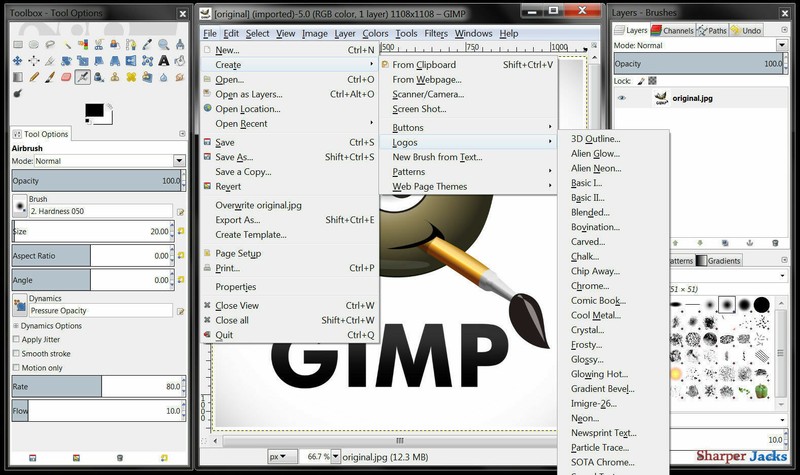Viewport: 800px width, 475px height.
Task: Open Buttons submenu in Create menu
Action: [x=468, y=127]
